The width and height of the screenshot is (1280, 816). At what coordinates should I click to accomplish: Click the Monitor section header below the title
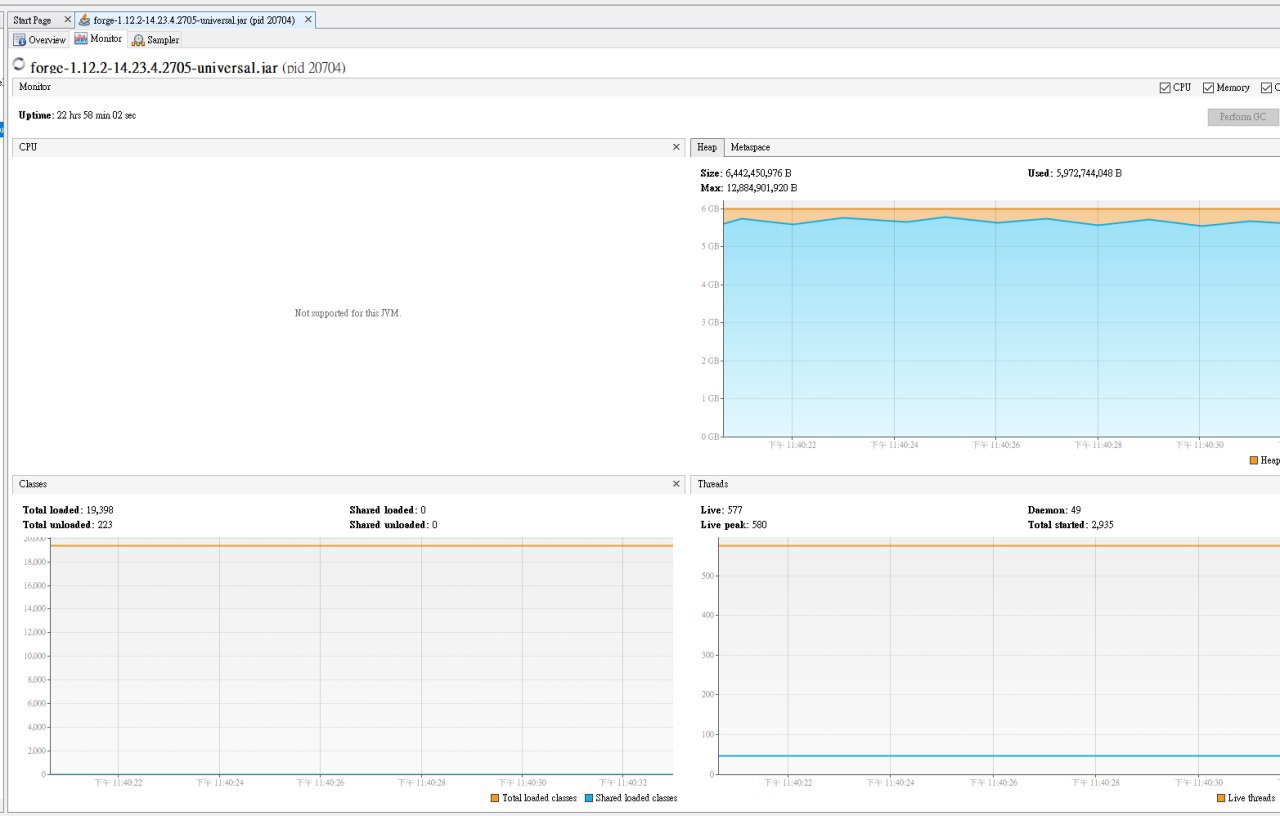coord(35,87)
